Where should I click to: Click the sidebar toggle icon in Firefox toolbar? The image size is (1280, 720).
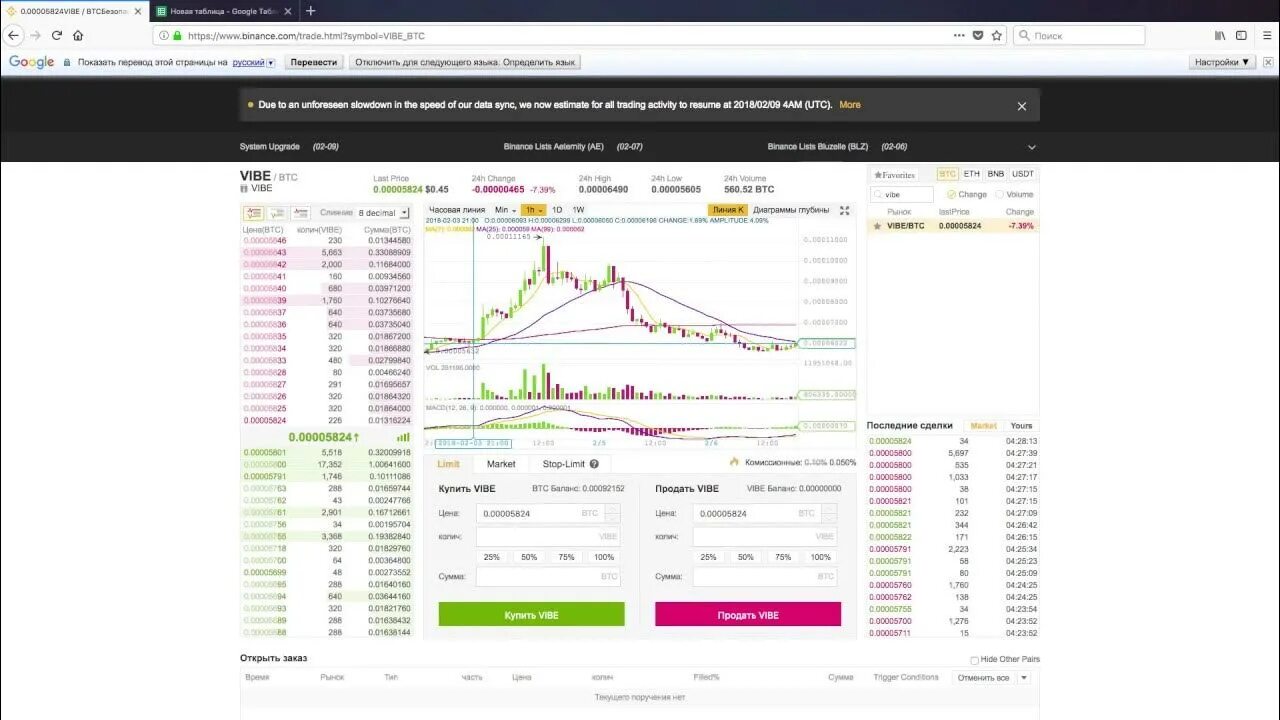point(1241,35)
